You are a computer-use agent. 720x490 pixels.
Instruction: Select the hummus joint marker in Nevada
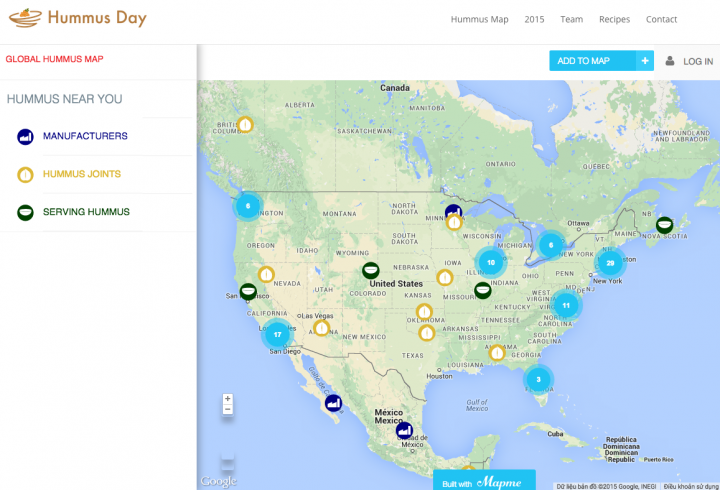[x=266, y=275]
